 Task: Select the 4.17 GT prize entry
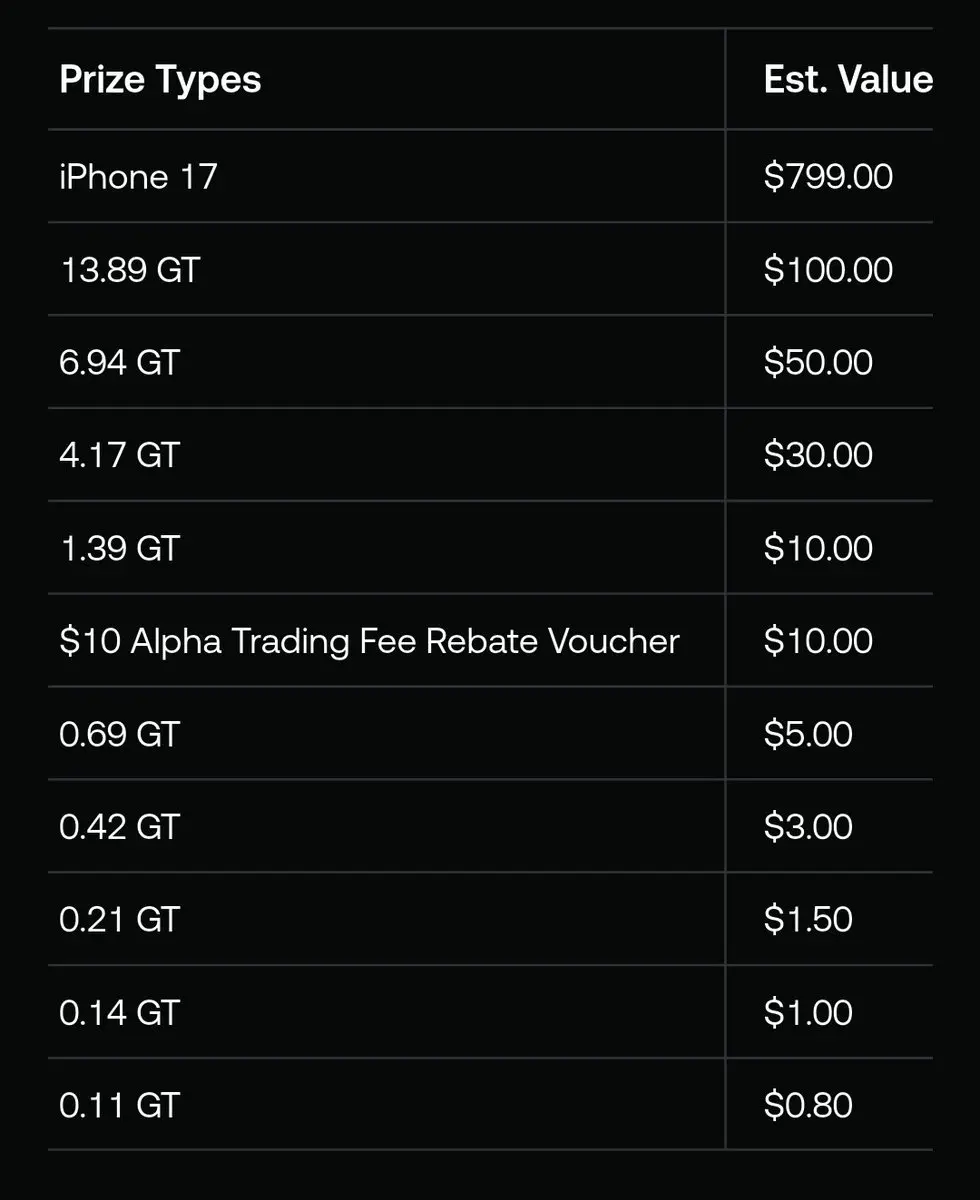coord(119,455)
